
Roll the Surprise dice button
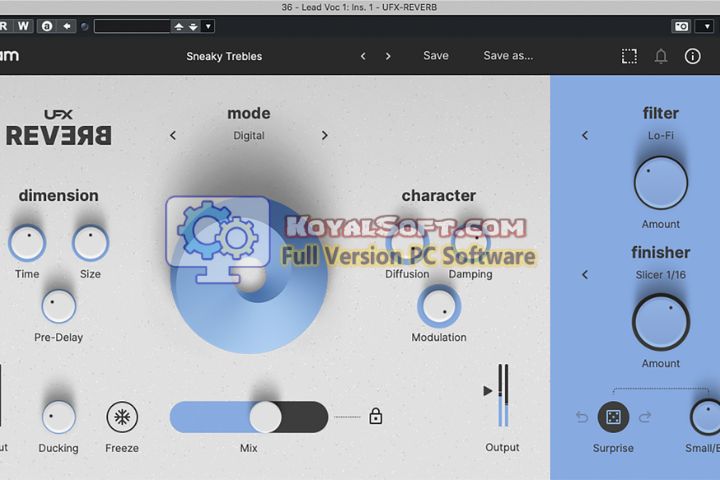click(x=613, y=417)
